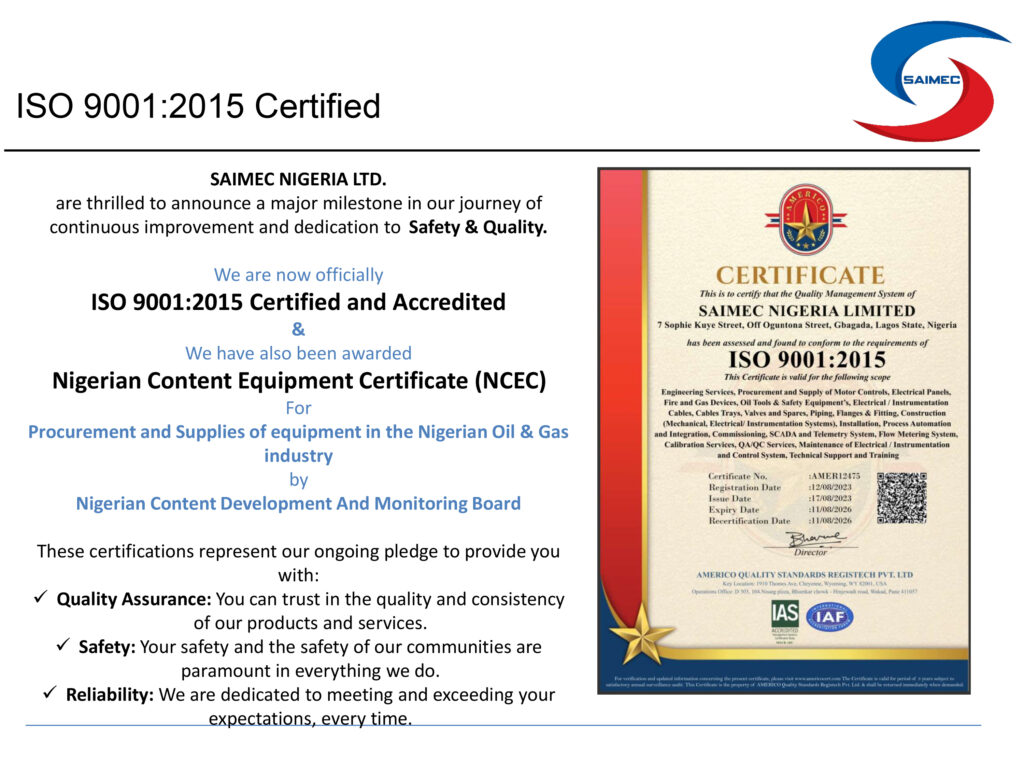
Task: Click the checkmark beside Quality Assurance
Action: tap(42, 598)
